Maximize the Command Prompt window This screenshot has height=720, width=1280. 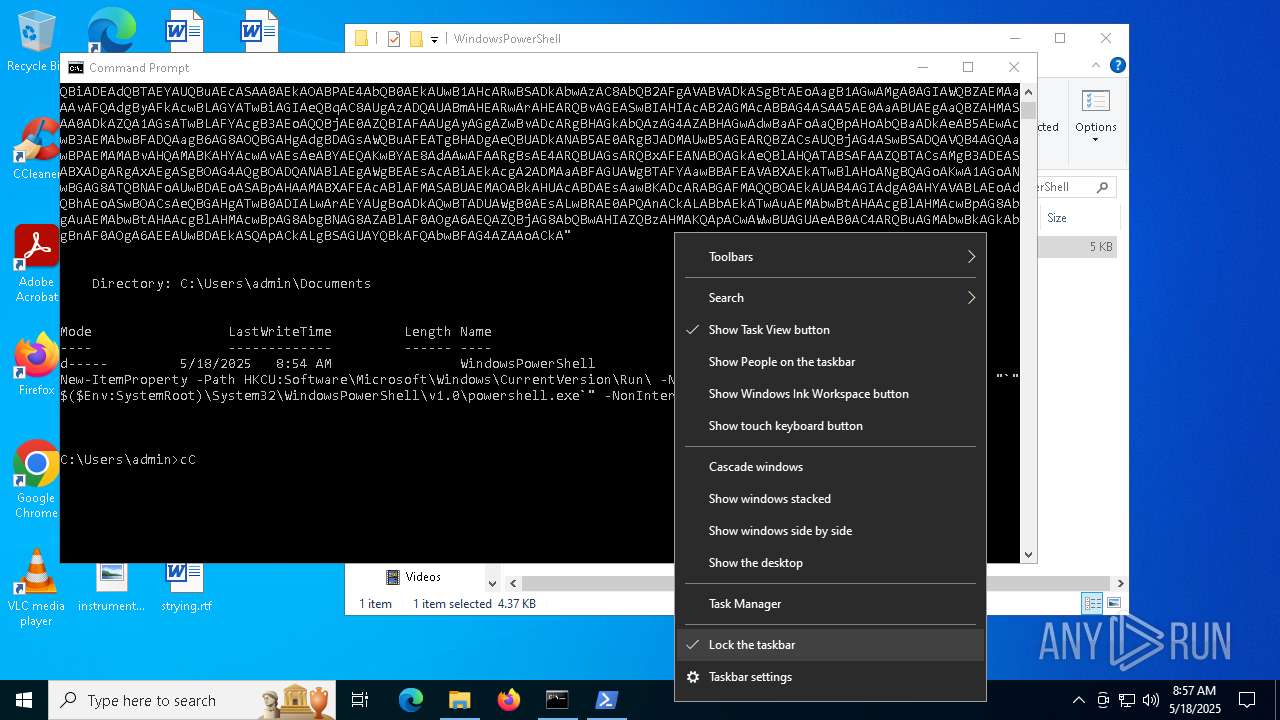(x=967, y=67)
